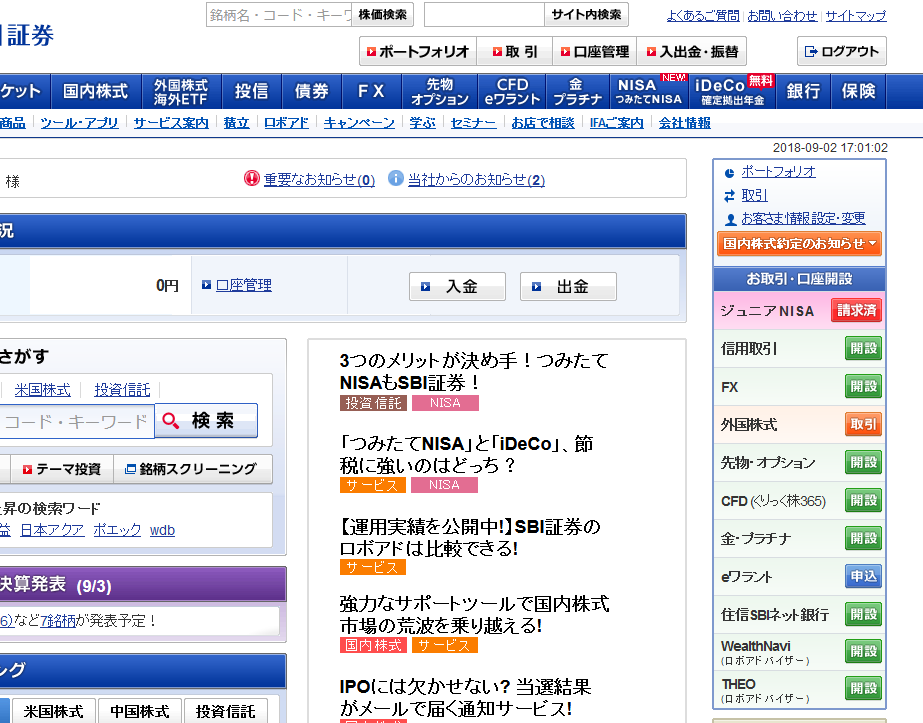This screenshot has height=723, width=923.
Task: Open the 7銘柄 earnings announcement link
Action: [58, 621]
